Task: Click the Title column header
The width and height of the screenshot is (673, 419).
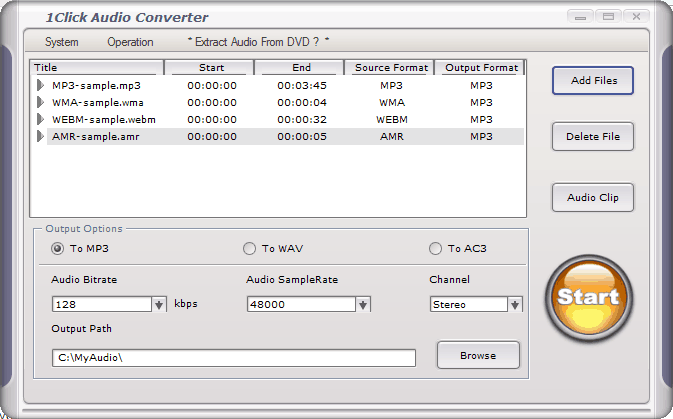Action: click(97, 68)
